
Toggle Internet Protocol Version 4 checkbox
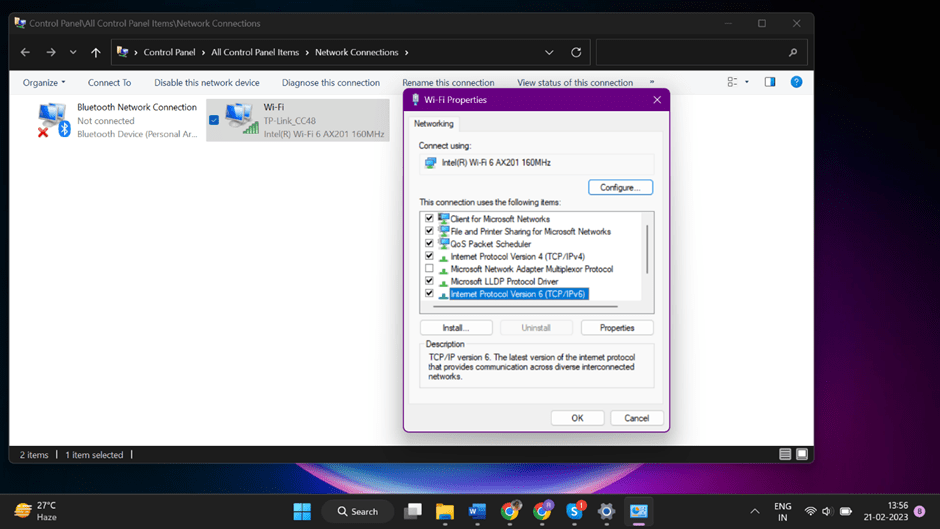point(429,256)
